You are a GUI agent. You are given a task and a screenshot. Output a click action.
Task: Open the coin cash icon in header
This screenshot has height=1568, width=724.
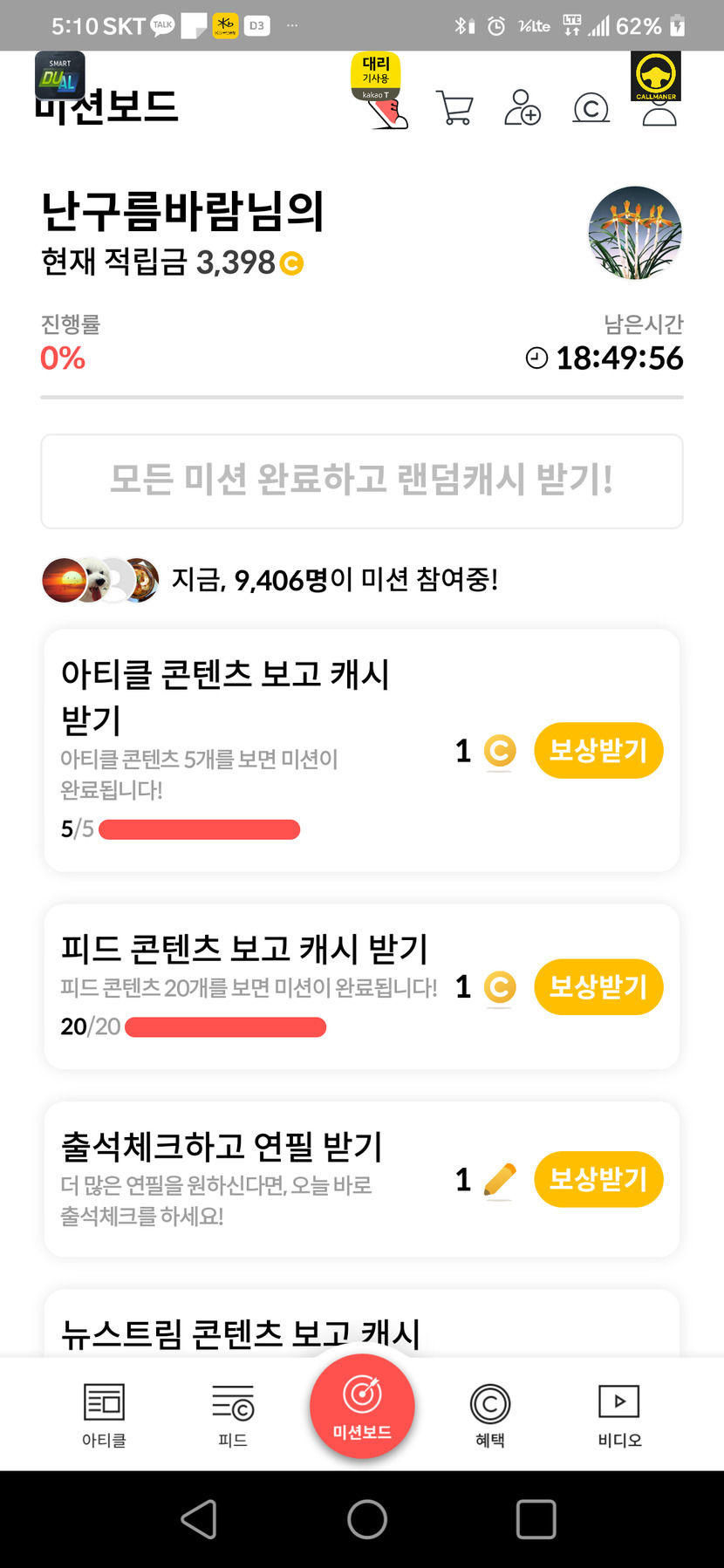591,108
